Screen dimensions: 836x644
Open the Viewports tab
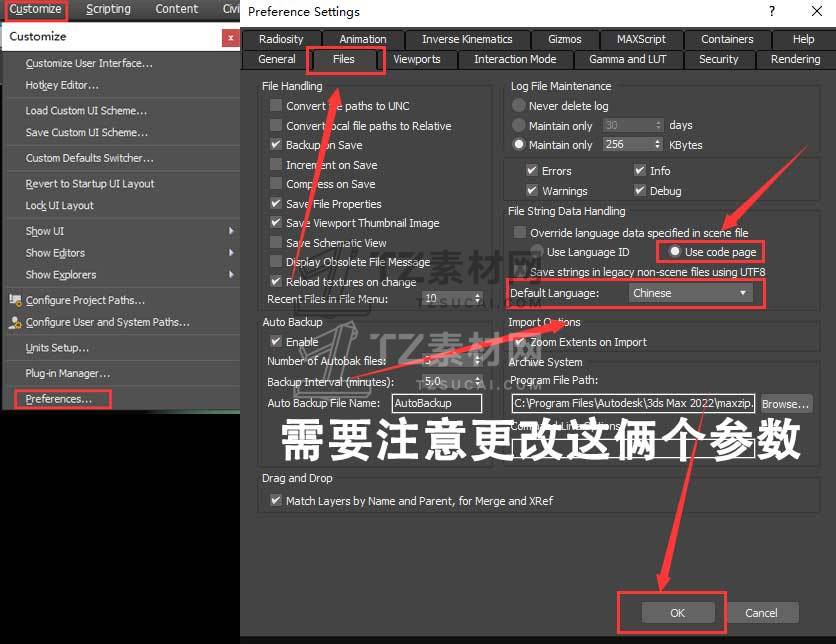[x=417, y=59]
